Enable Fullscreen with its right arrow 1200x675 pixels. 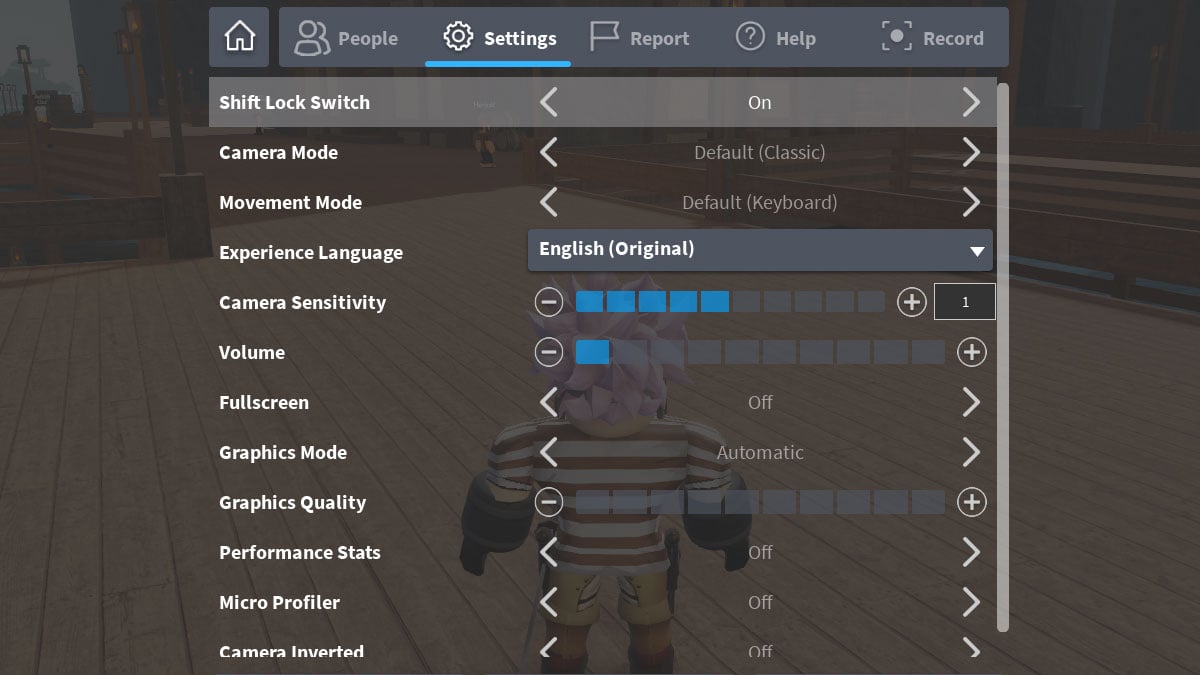click(971, 402)
